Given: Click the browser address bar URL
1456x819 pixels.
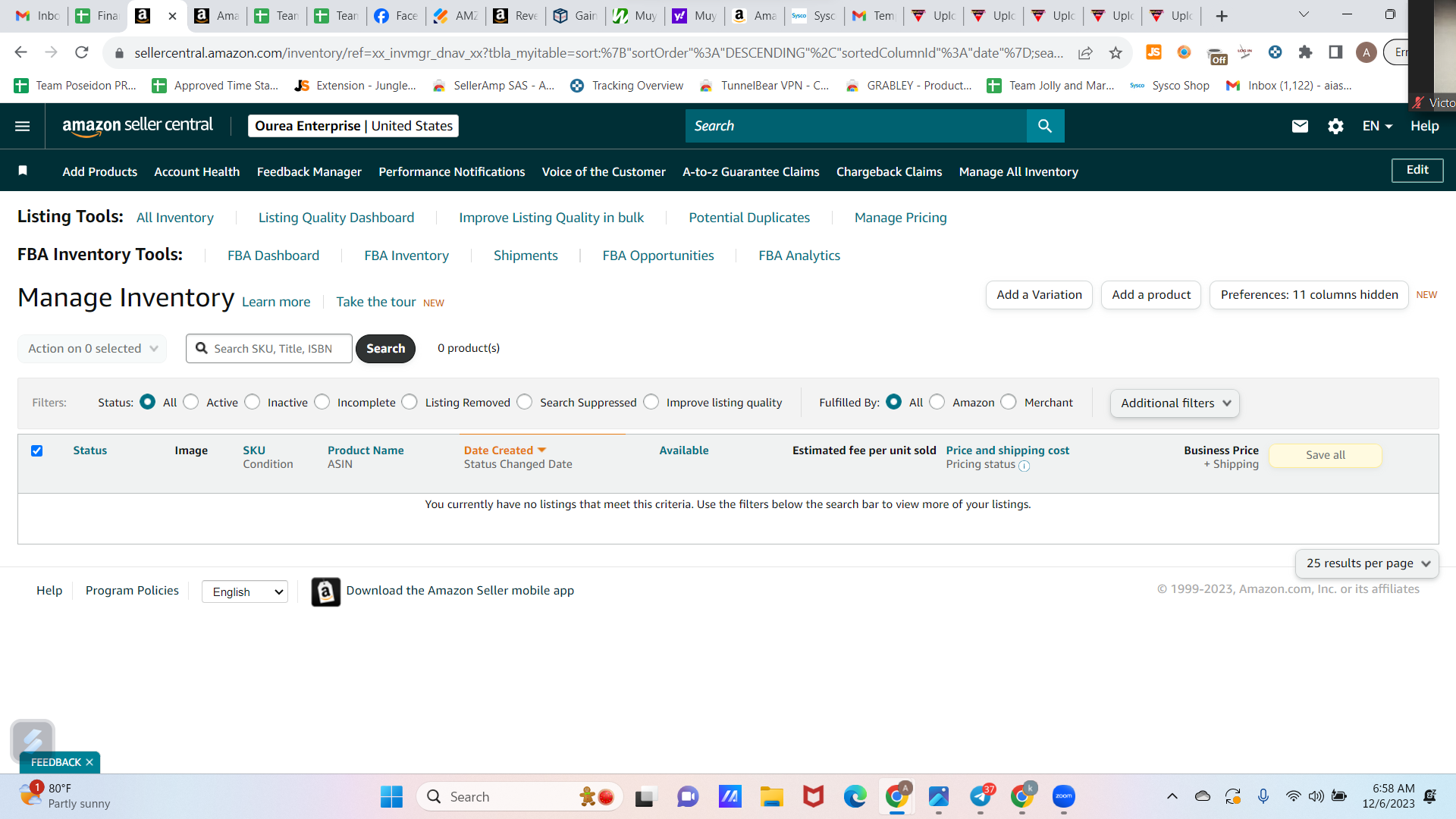Looking at the screenshot, I should pyautogui.click(x=599, y=52).
